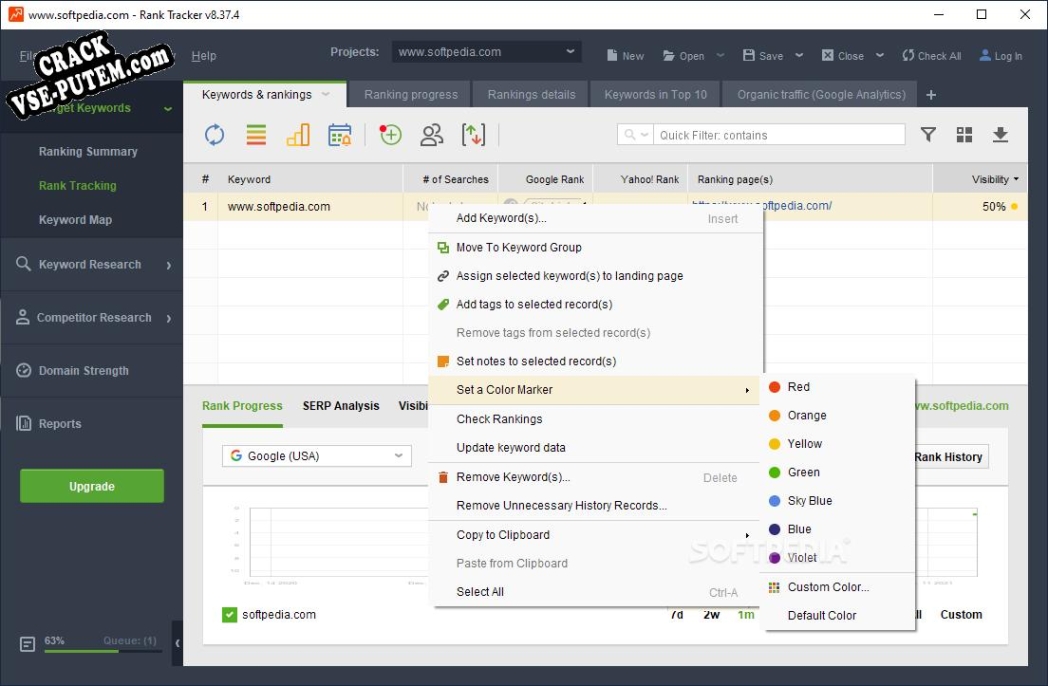
Task: Select the 1m time range
Action: click(746, 614)
